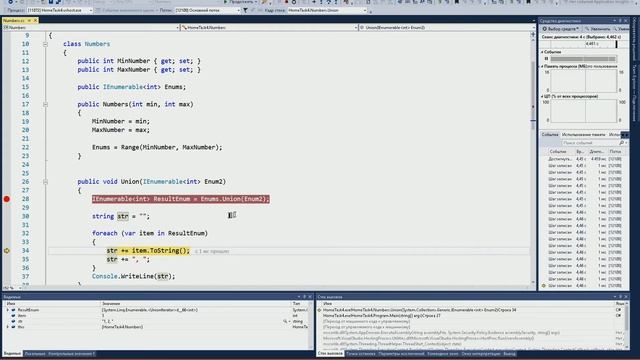Switch to the Memory Usage tab
Screen dimensions: 640x360
(x=583, y=135)
